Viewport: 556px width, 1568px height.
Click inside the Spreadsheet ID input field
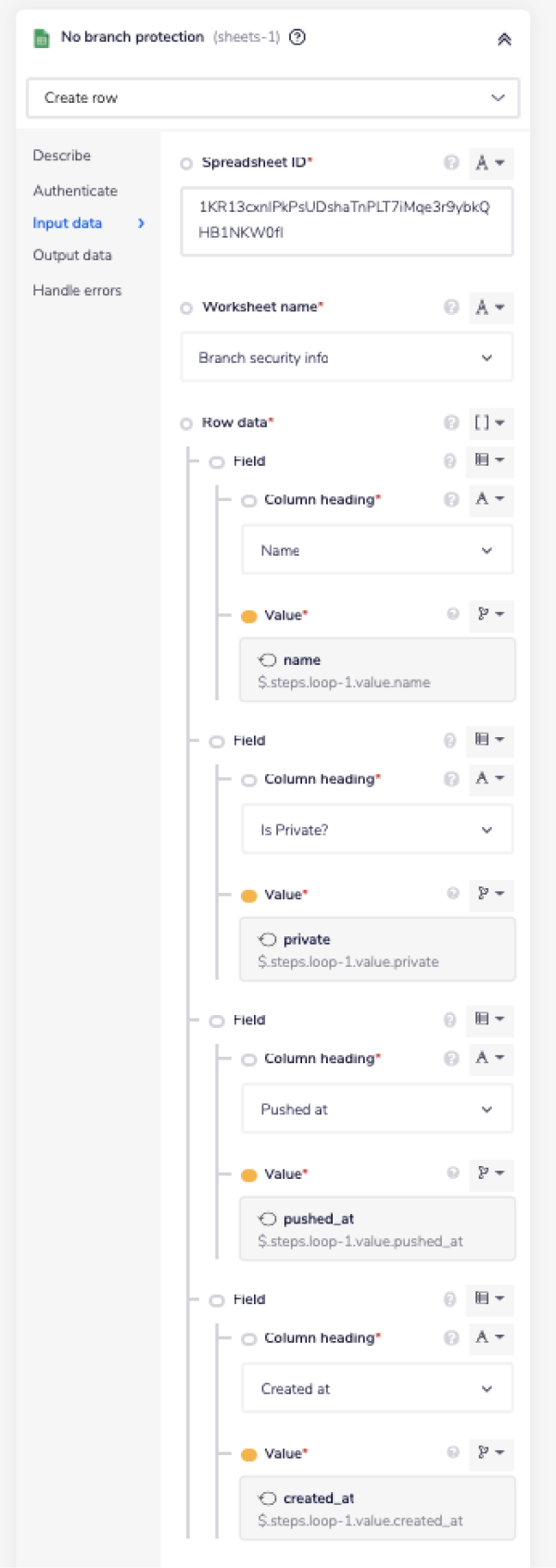[346, 222]
